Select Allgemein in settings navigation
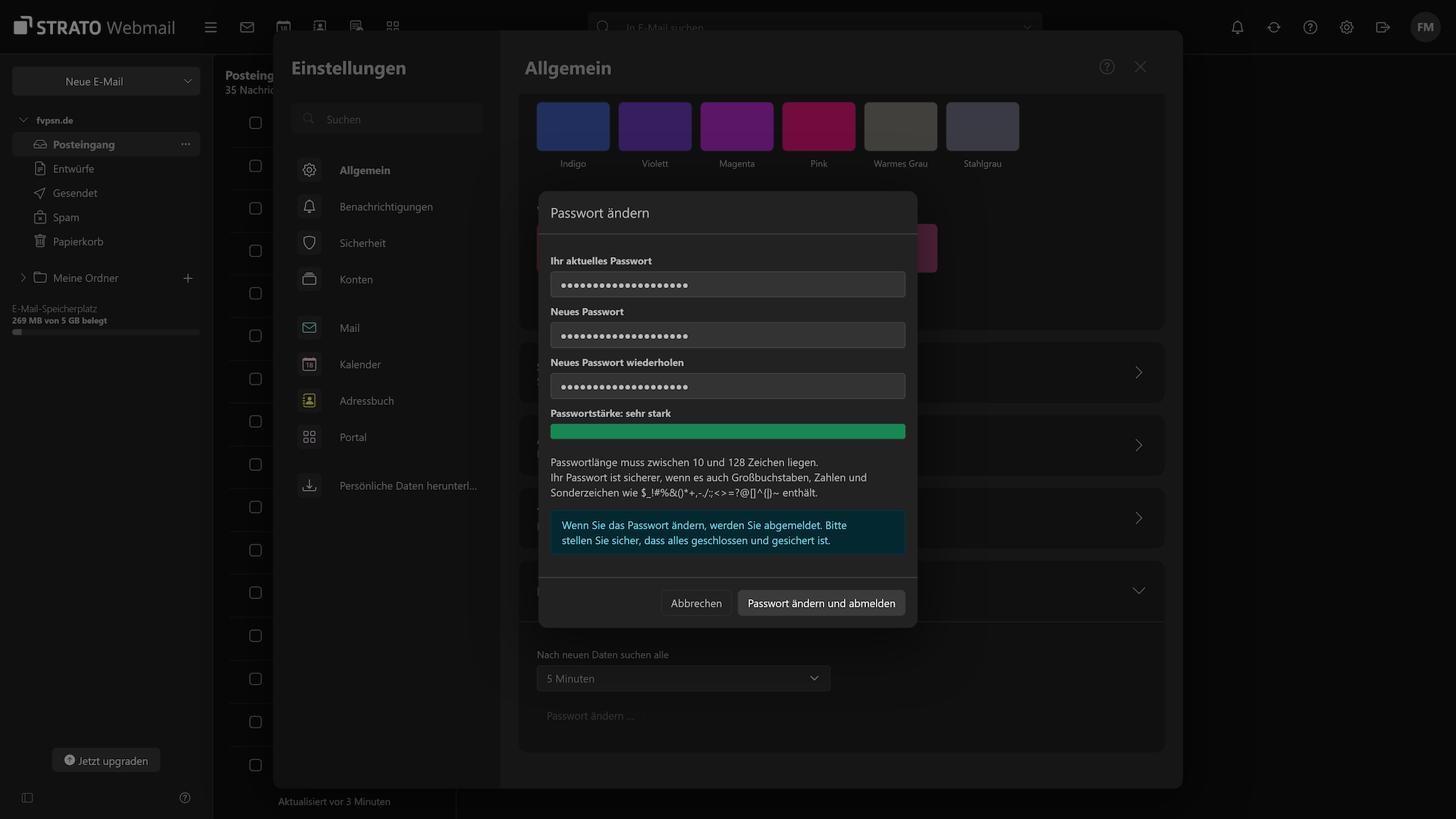The image size is (1456, 819). point(365,171)
